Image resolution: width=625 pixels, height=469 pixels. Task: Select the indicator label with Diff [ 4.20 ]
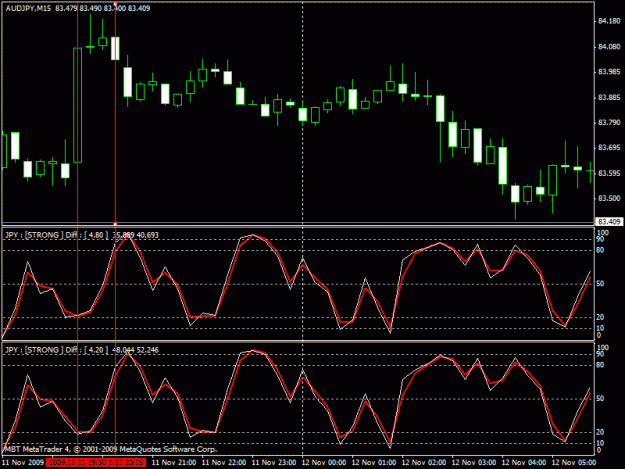coord(82,350)
